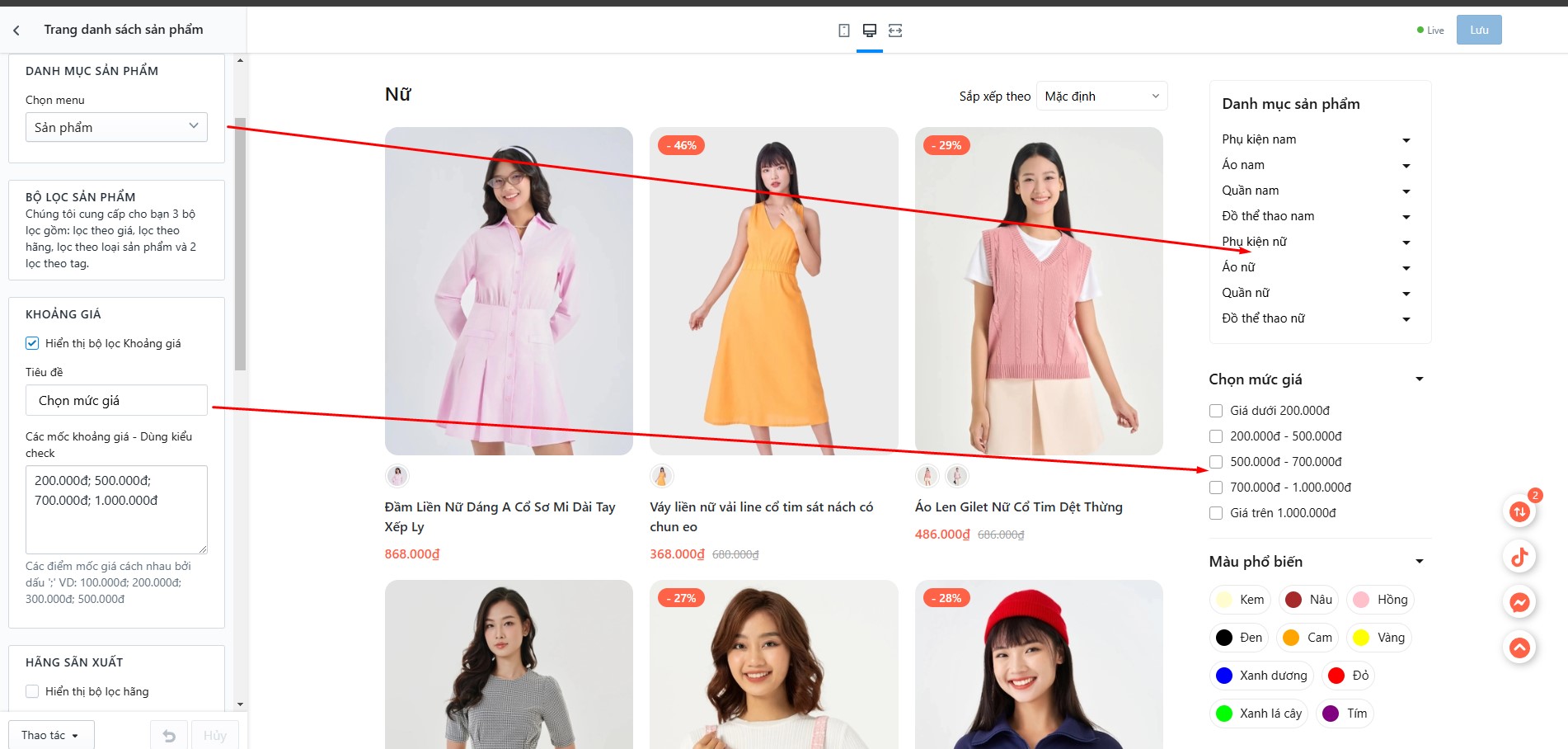Expand 'Áo nam' category arrow
This screenshot has width=1568, height=749.
(x=1406, y=166)
